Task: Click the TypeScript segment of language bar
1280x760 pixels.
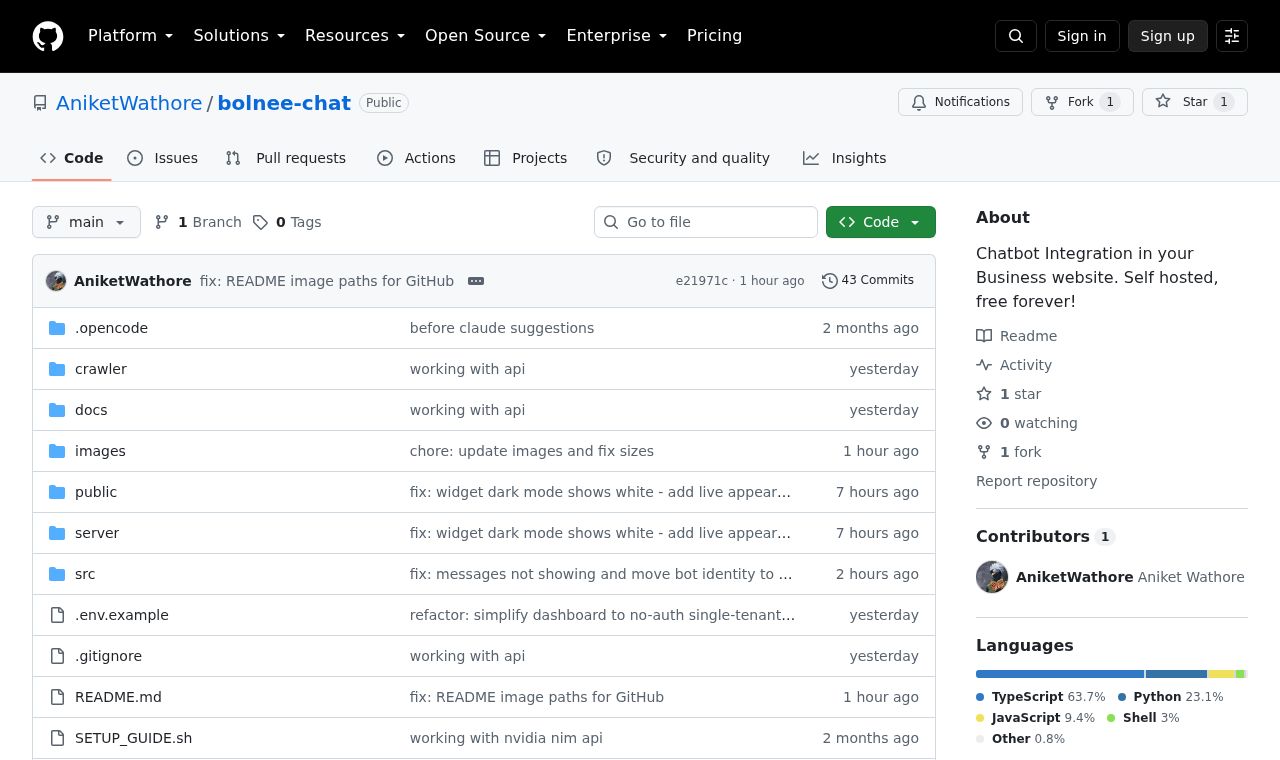Action: tap(1060, 674)
